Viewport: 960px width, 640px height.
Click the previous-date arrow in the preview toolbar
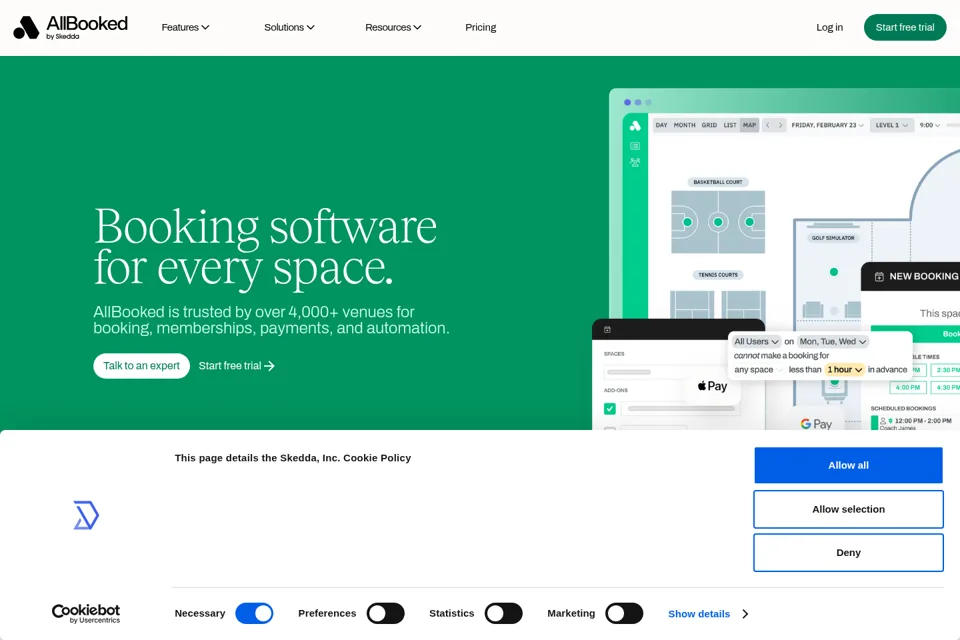(x=768, y=125)
